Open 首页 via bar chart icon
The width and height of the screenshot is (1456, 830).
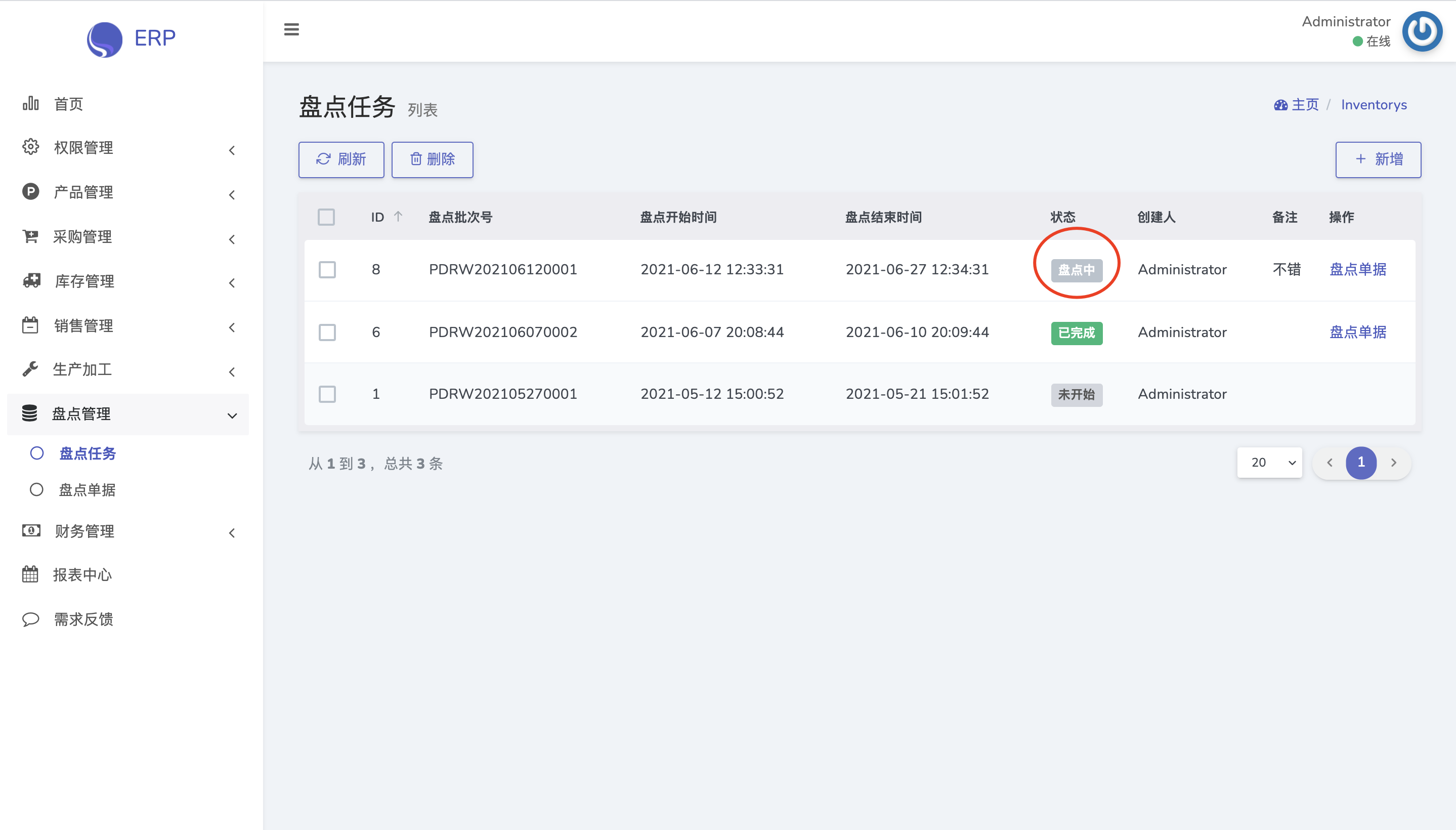[x=31, y=104]
